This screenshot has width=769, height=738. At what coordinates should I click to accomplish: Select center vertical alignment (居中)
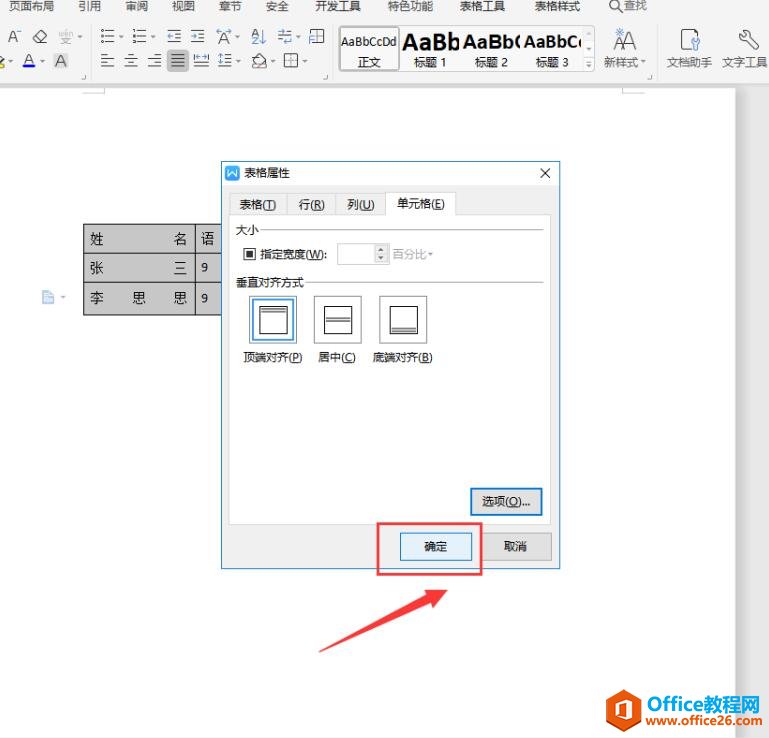tap(338, 320)
